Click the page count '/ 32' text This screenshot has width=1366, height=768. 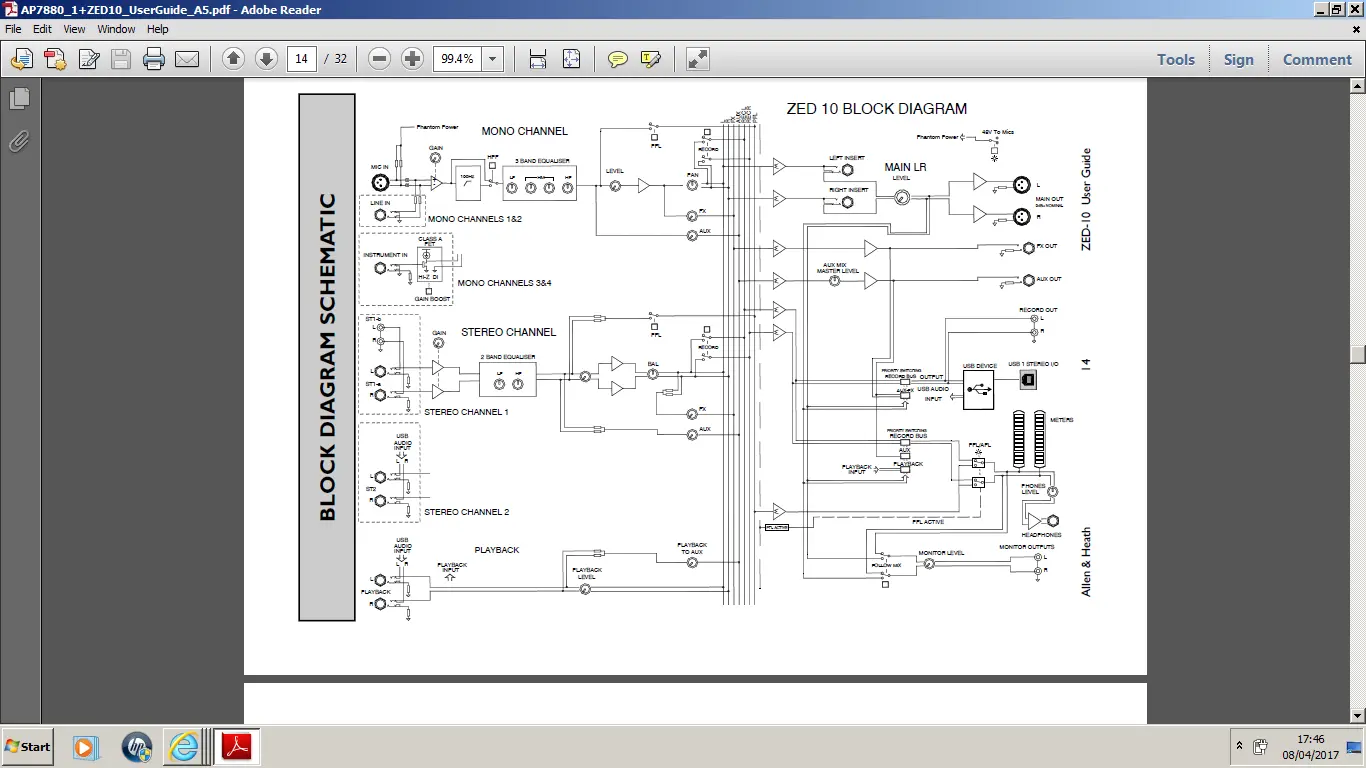[x=334, y=59]
